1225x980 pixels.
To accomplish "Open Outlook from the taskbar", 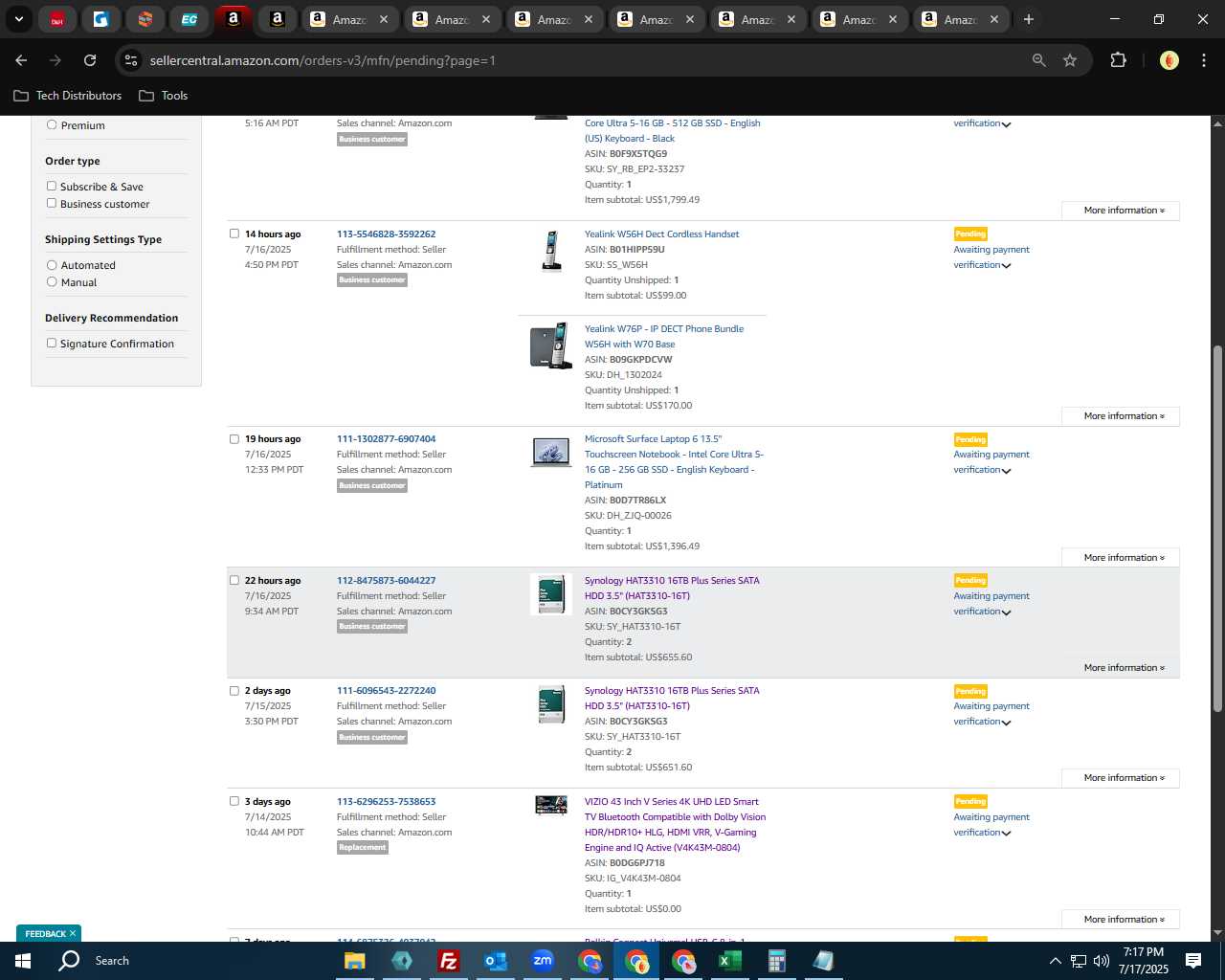I will click(x=495, y=961).
